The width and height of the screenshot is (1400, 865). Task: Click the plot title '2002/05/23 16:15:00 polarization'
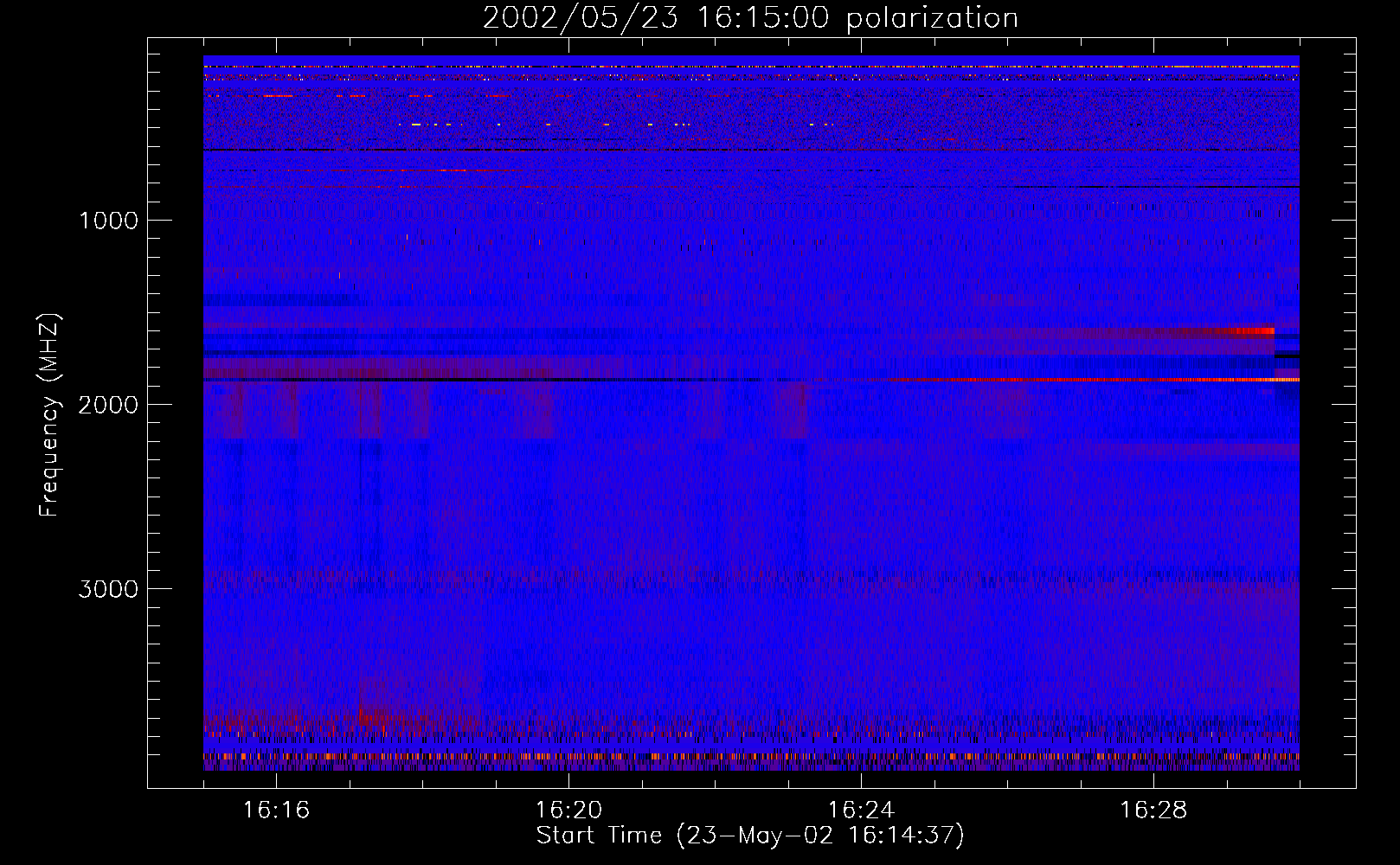[750, 18]
